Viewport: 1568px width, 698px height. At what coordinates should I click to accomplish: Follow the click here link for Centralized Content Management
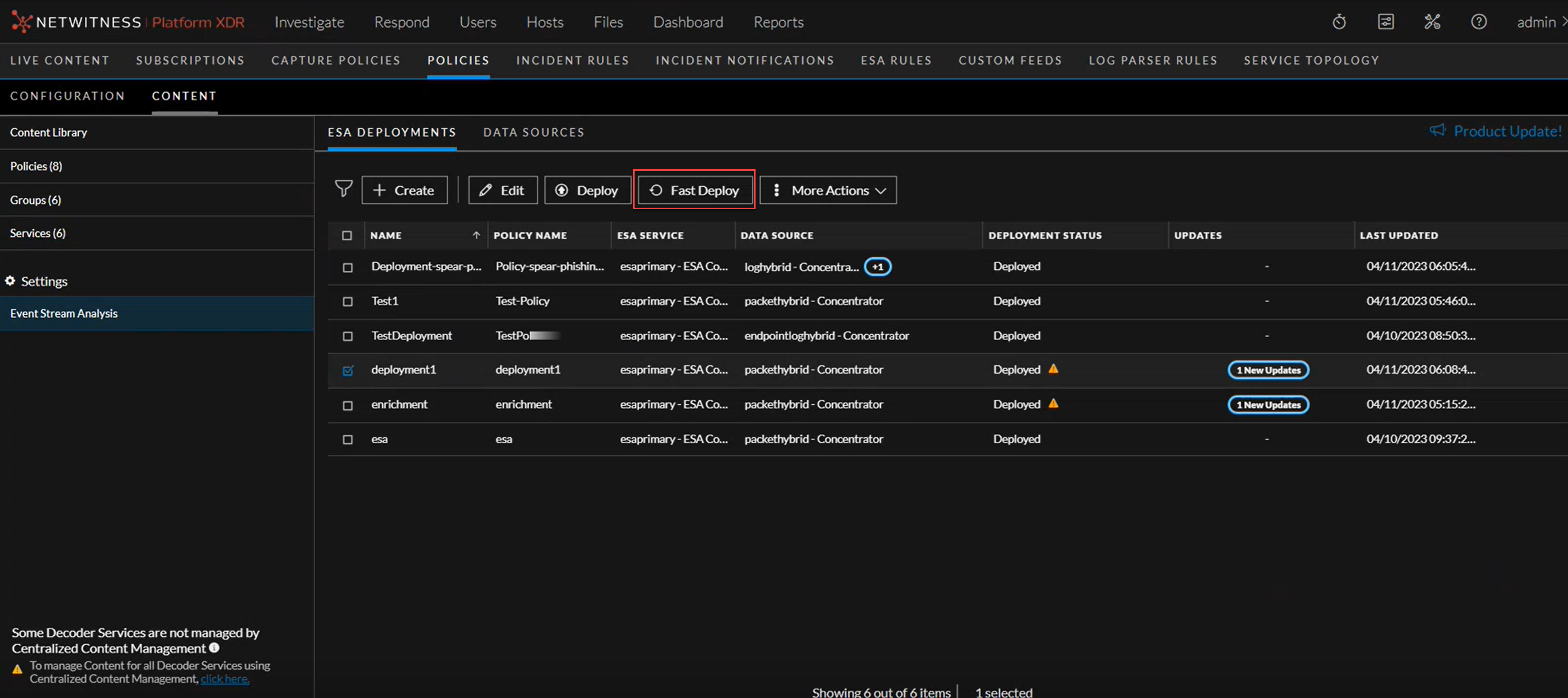point(224,679)
